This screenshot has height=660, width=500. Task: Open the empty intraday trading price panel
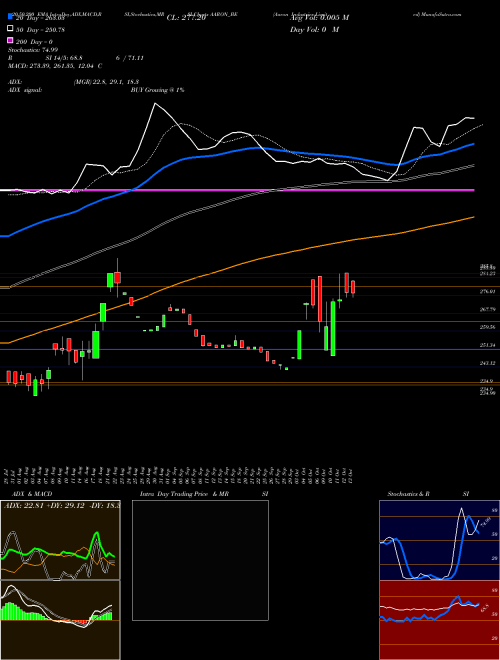[200, 560]
